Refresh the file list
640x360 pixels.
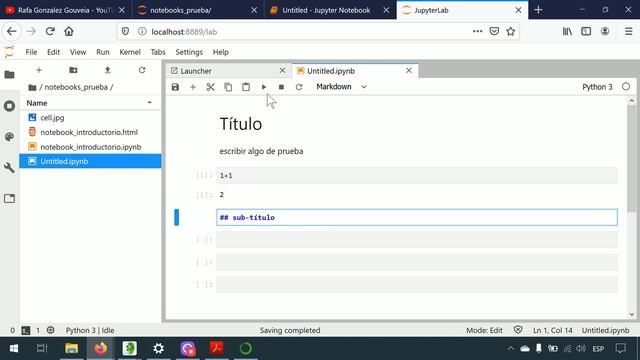point(142,70)
